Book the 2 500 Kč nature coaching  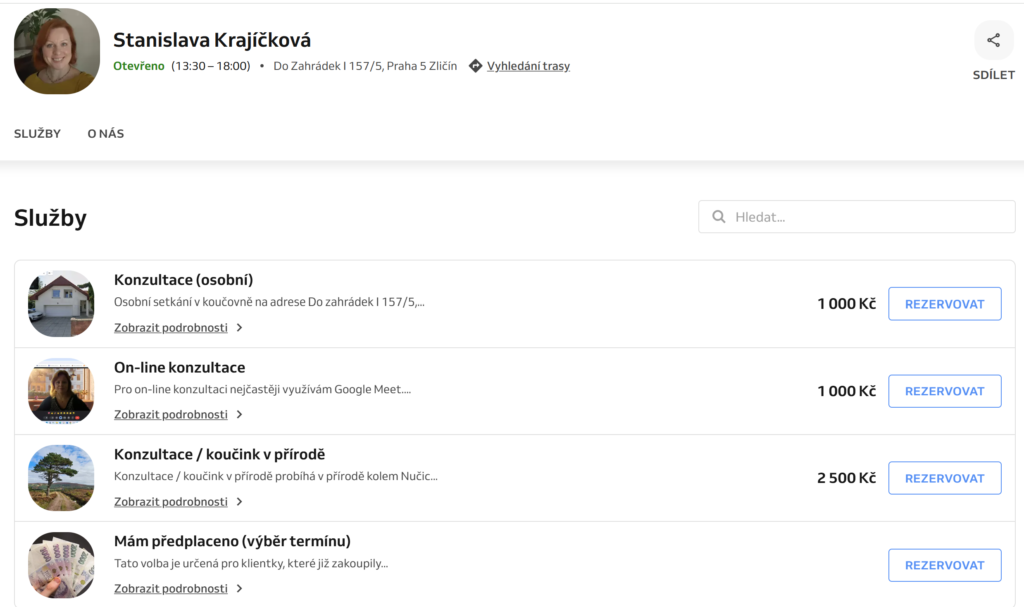point(944,478)
